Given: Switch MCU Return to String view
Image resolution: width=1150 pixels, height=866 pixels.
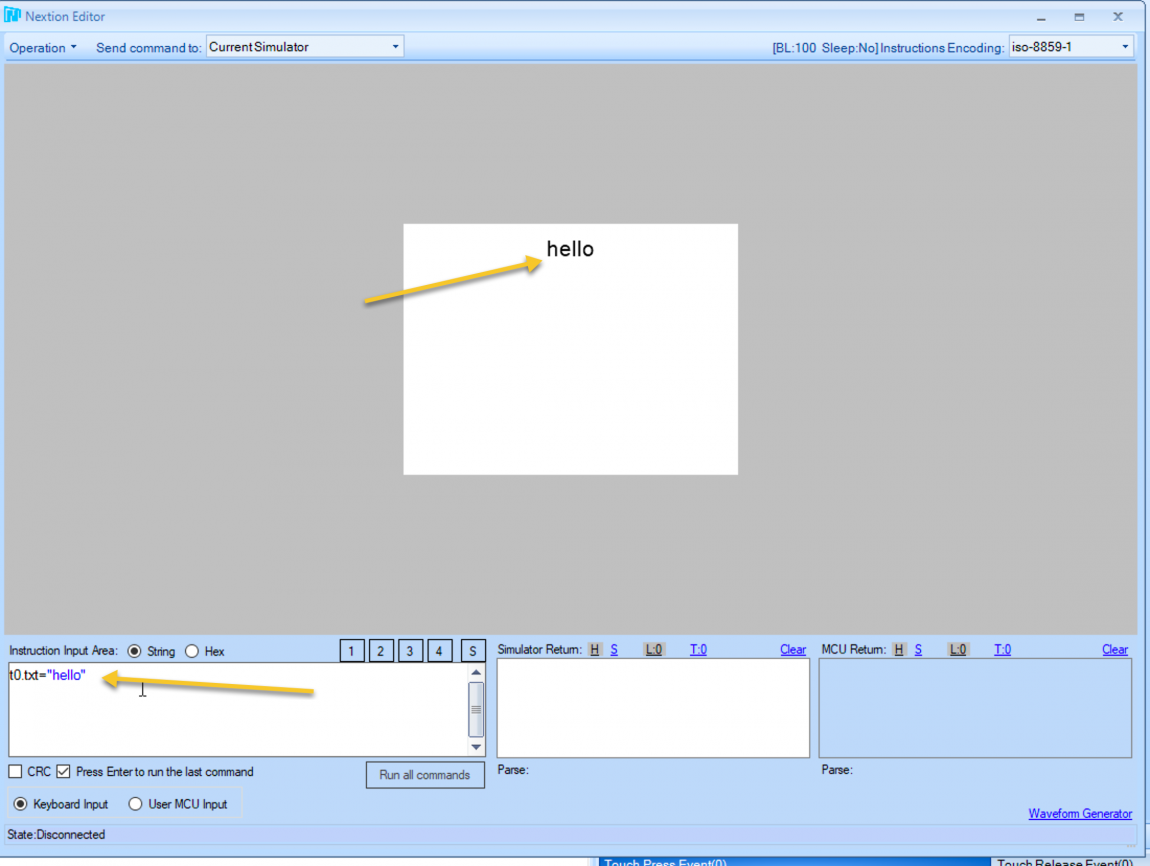Looking at the screenshot, I should (918, 649).
